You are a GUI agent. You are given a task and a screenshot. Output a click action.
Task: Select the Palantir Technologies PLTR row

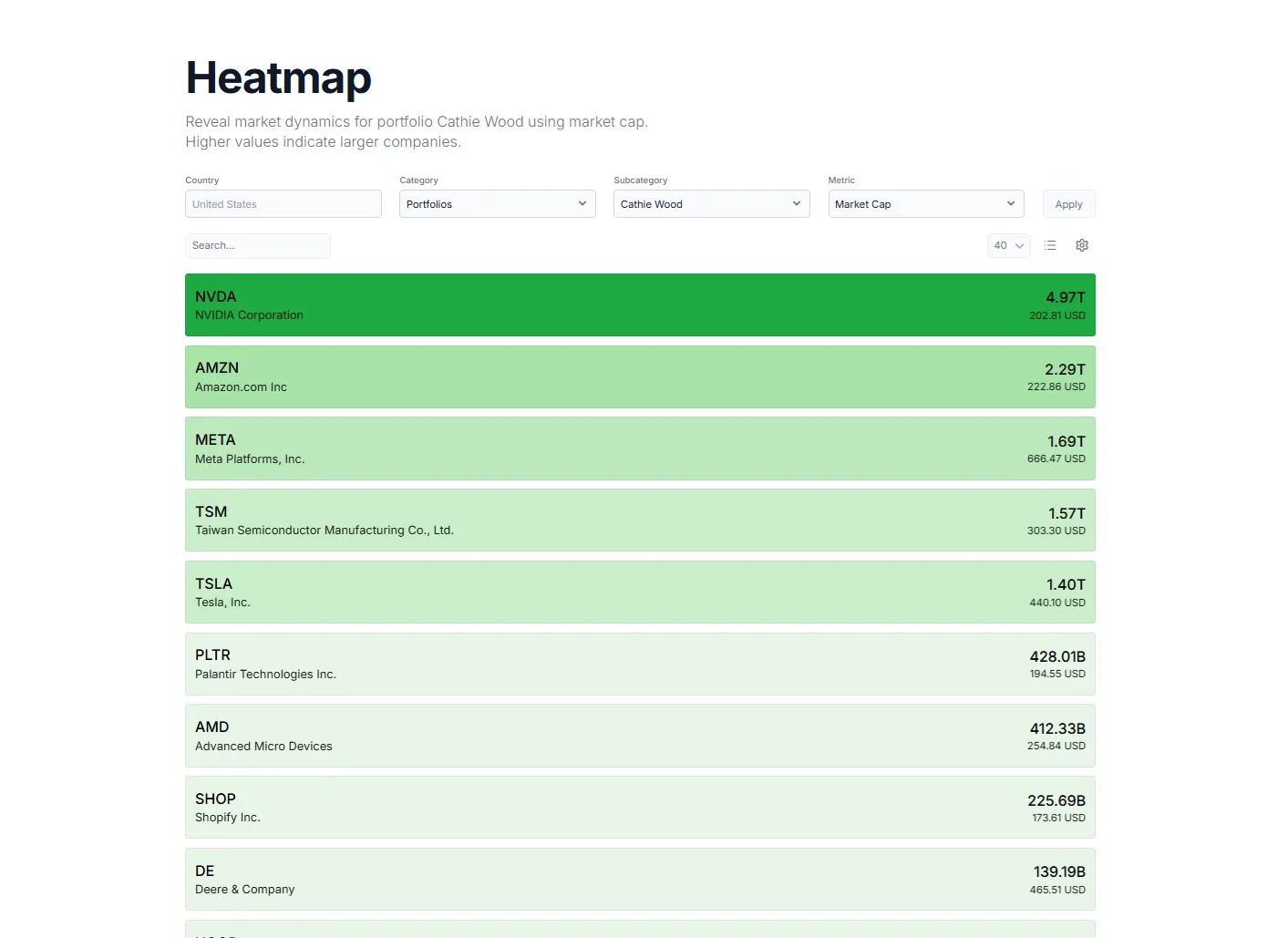[638, 664]
